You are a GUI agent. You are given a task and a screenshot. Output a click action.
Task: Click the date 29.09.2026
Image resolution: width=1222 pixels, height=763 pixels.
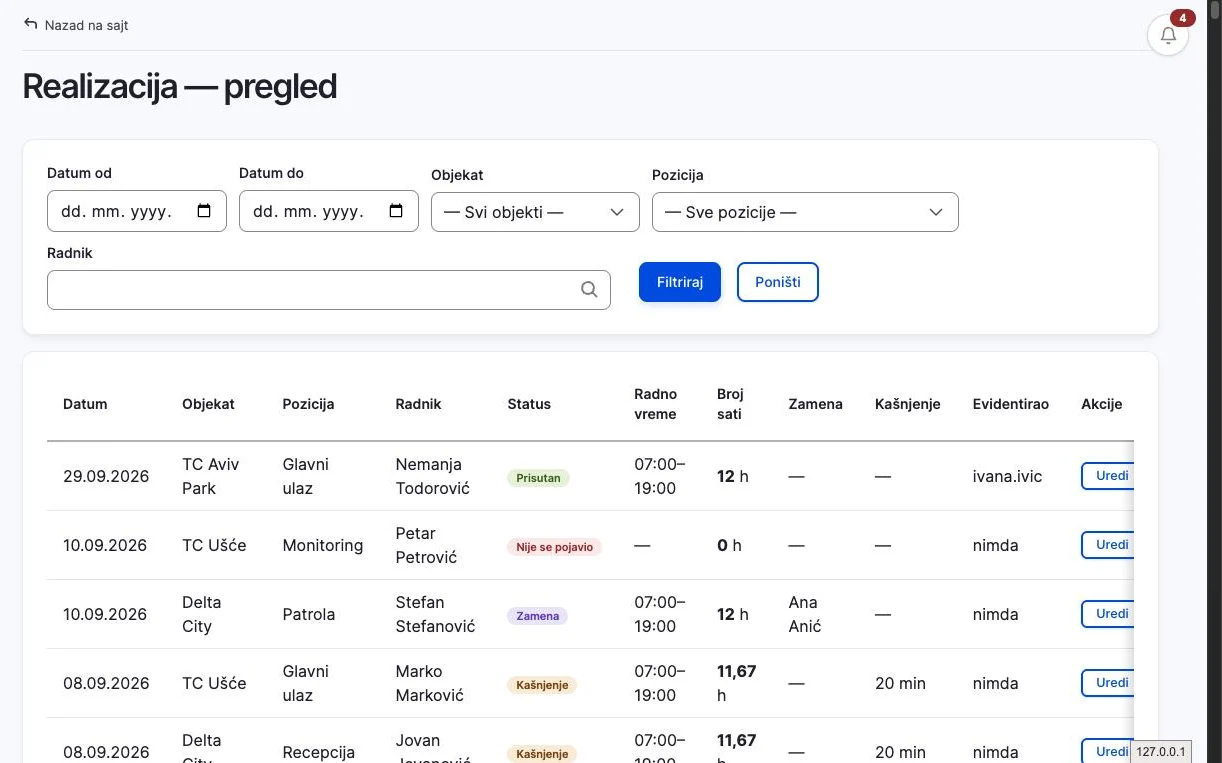click(106, 476)
